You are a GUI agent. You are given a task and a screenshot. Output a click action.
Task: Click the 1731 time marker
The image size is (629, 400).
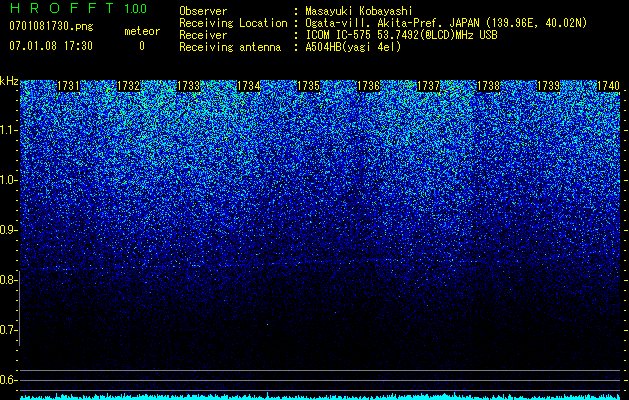(68, 86)
